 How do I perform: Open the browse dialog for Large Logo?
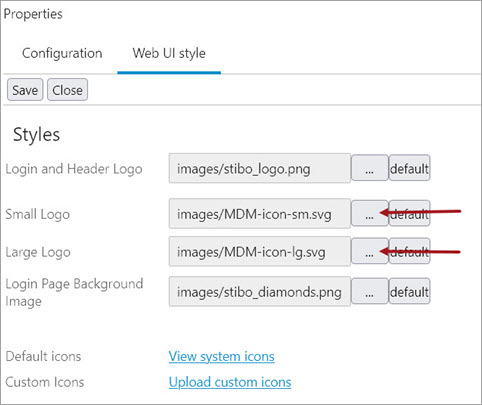click(370, 251)
